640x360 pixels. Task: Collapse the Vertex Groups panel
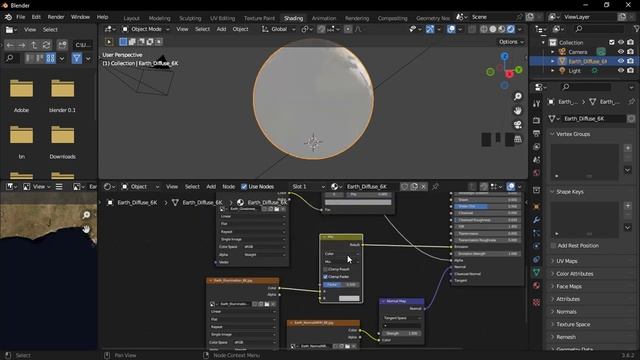[x=573, y=134]
